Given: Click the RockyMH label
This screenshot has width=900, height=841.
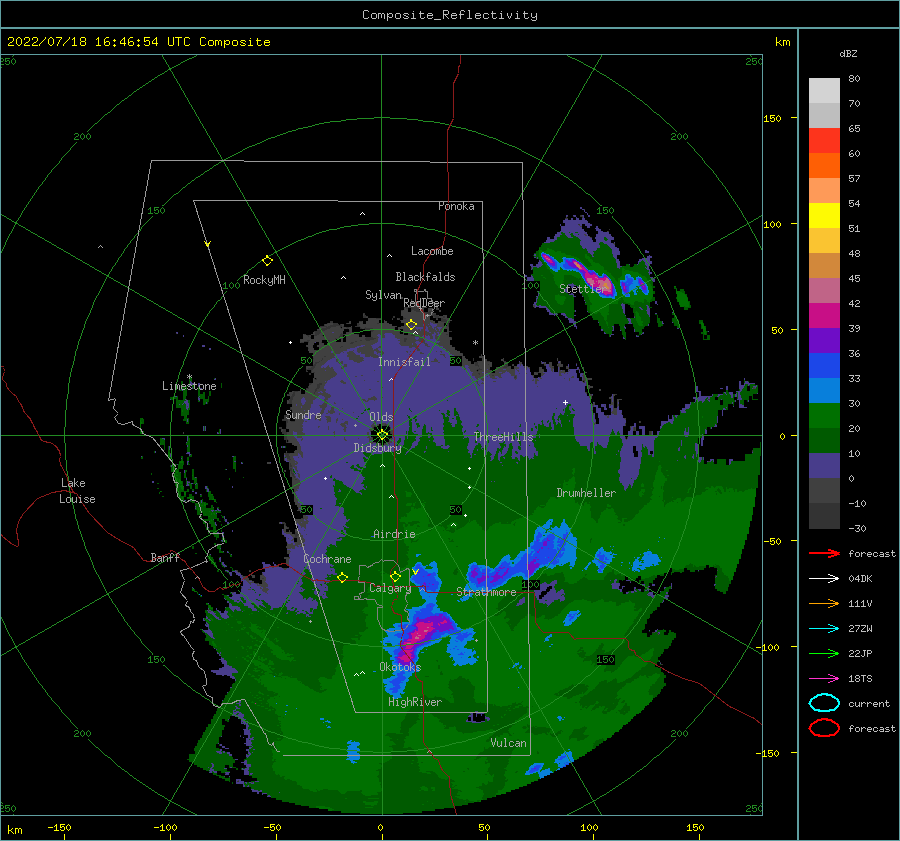Looking at the screenshot, I should [x=264, y=280].
